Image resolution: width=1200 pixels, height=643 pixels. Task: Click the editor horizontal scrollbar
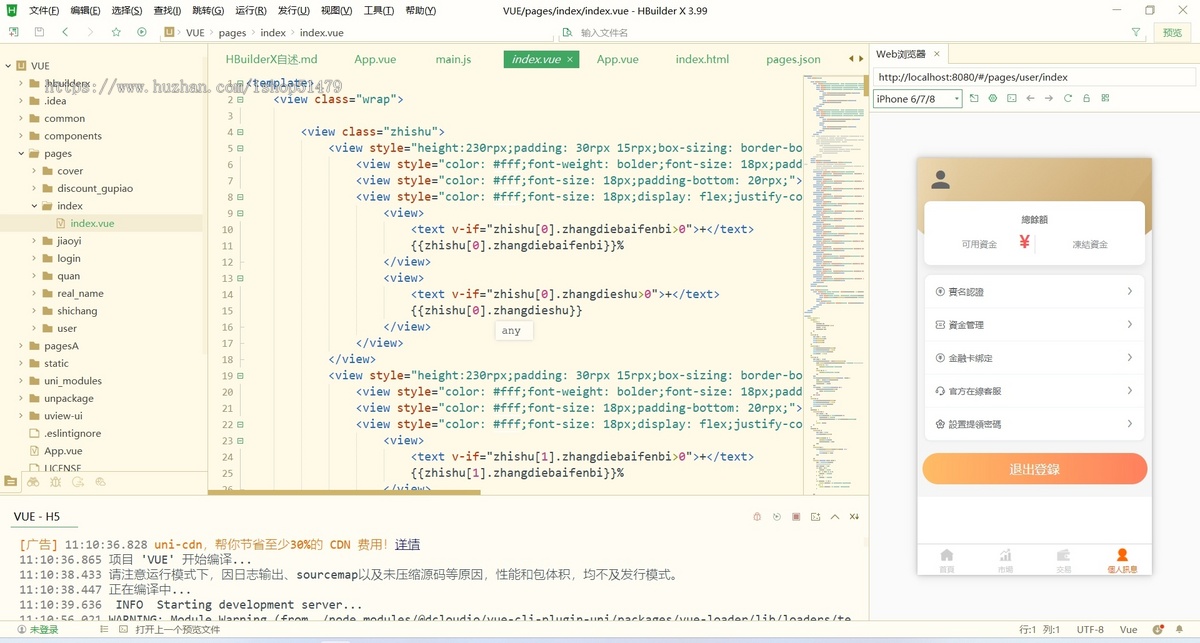click(344, 492)
